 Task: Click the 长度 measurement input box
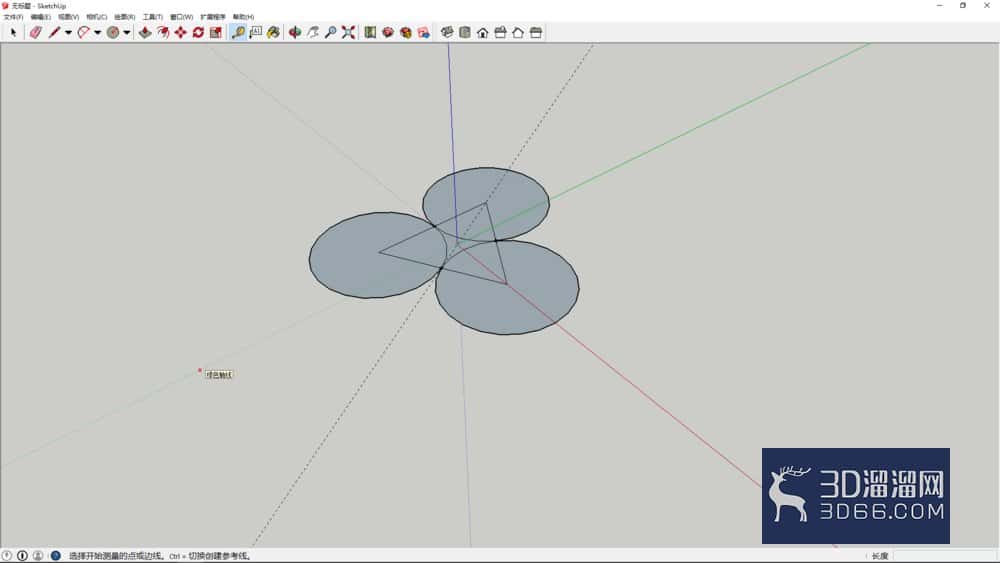click(944, 556)
